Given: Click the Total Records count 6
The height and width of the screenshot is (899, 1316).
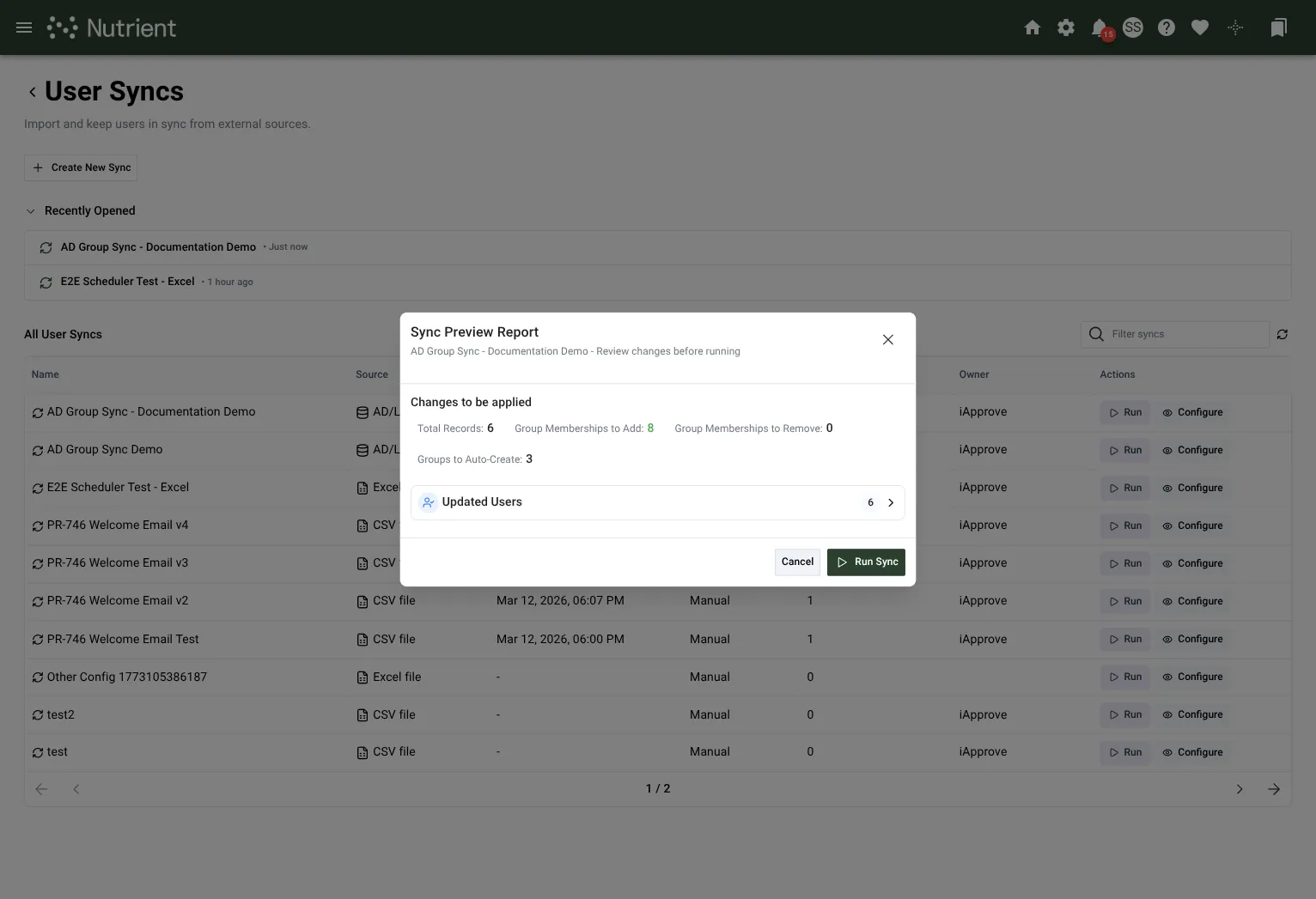Looking at the screenshot, I should point(490,428).
